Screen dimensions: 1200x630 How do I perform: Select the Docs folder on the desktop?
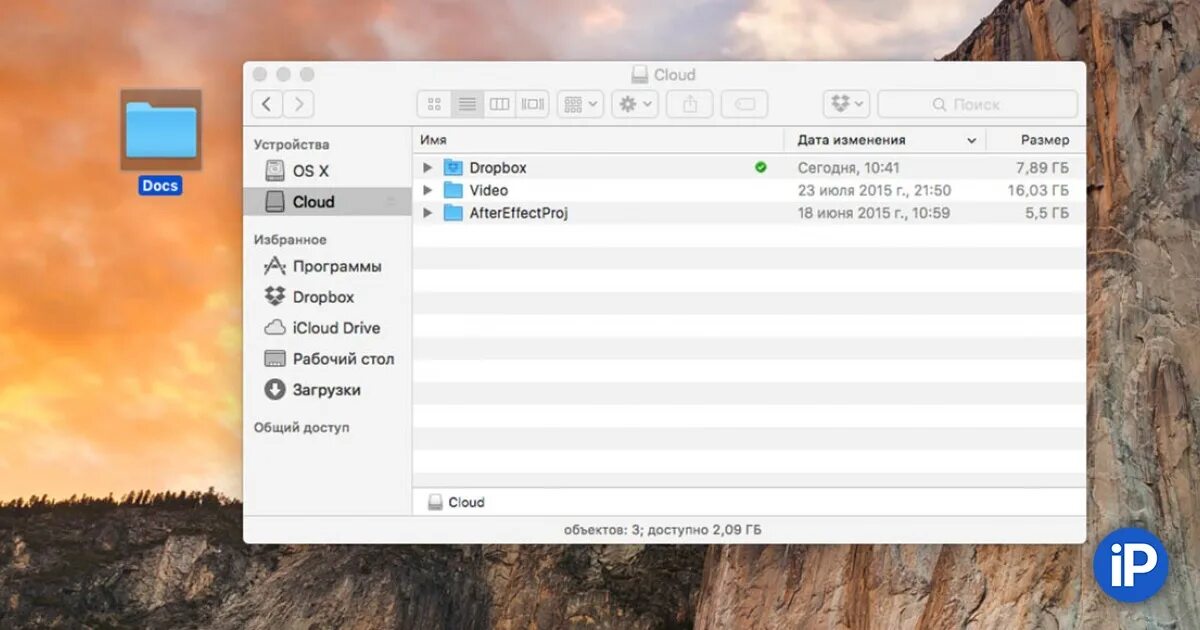point(161,130)
